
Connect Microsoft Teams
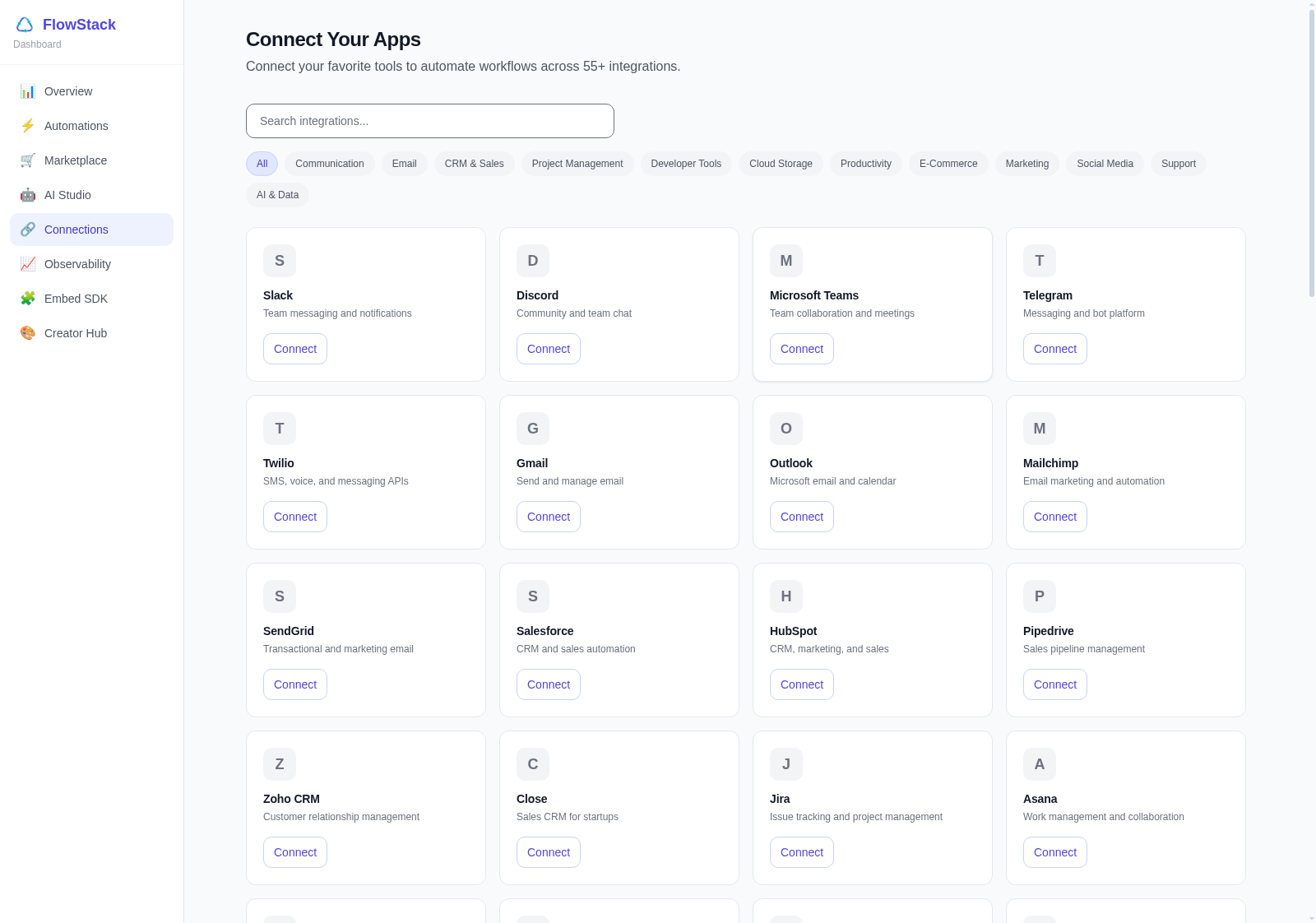(802, 349)
